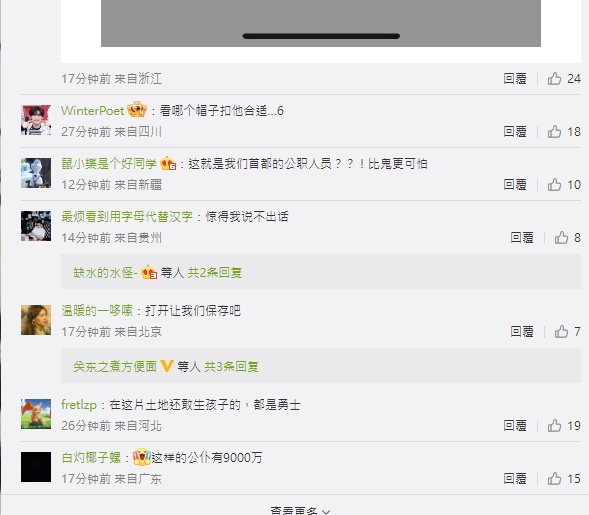Reply to fretlzp's comment

point(515,426)
